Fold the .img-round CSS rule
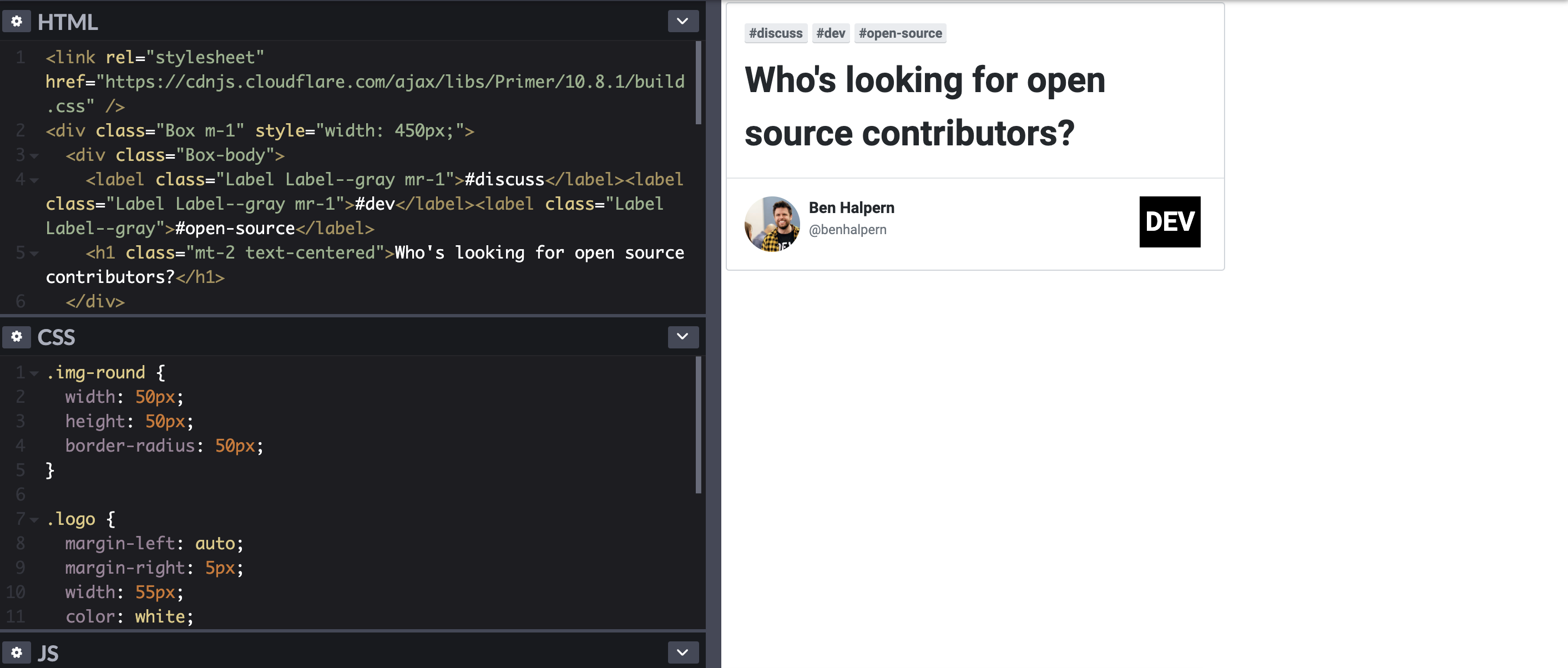This screenshot has width=1568, height=668. tap(34, 373)
